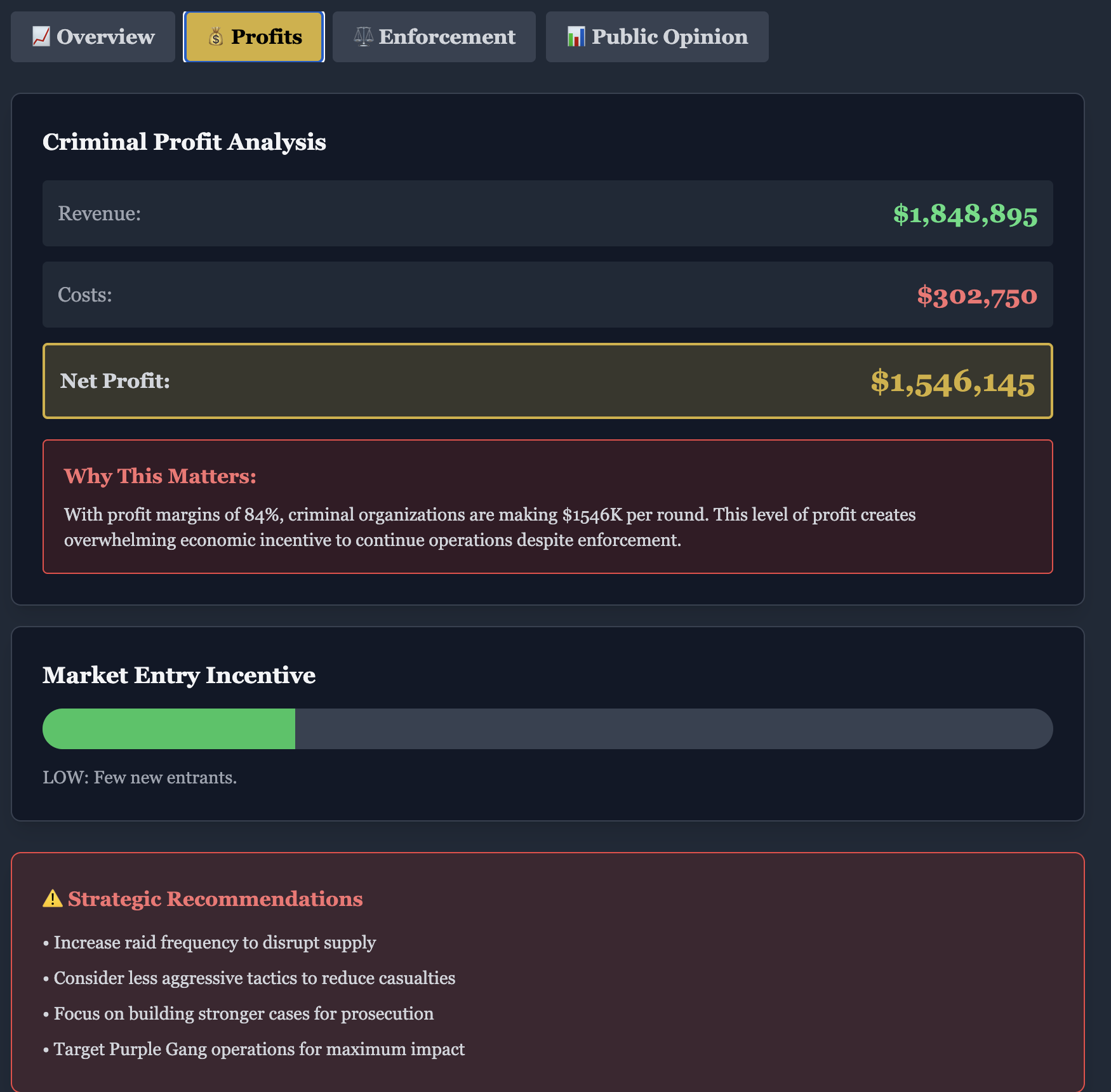1111x1092 pixels.
Task: Select the Public Opinion tab label
Action: [x=670, y=37]
